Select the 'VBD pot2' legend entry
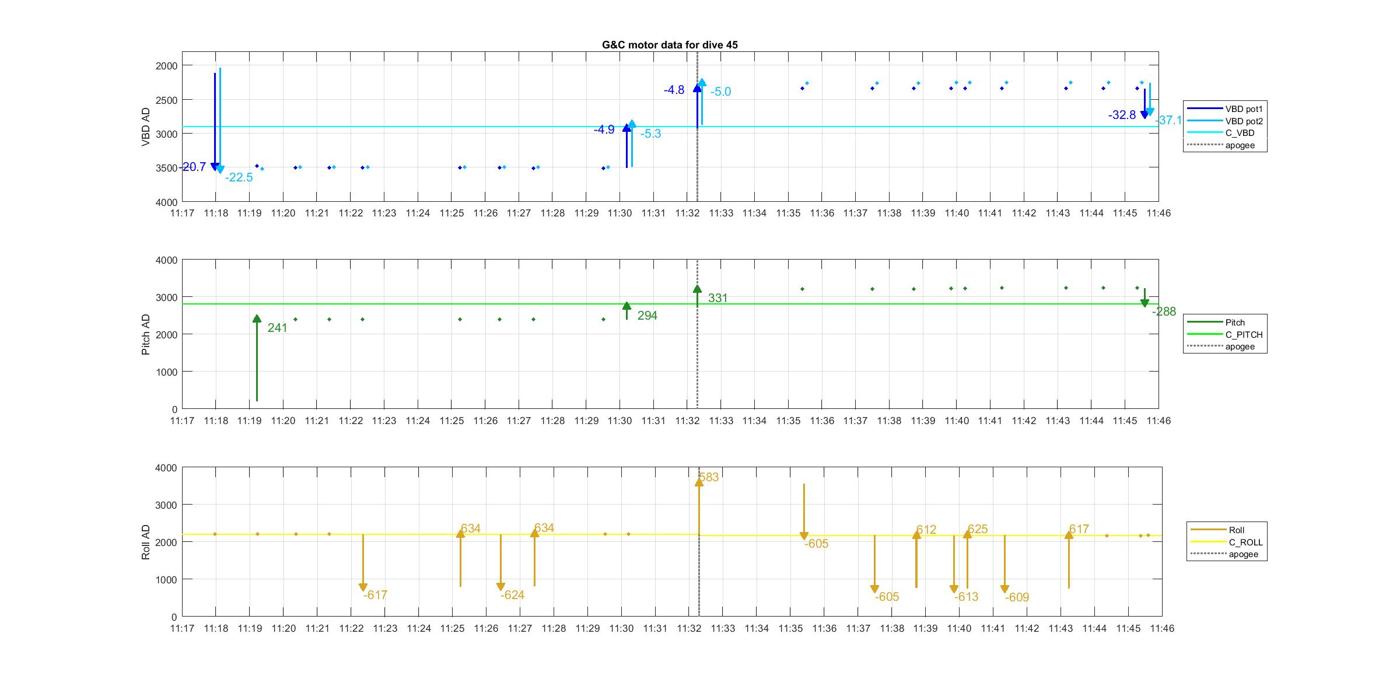Image resolution: width=1400 pixels, height=693 pixels. coord(1227,120)
